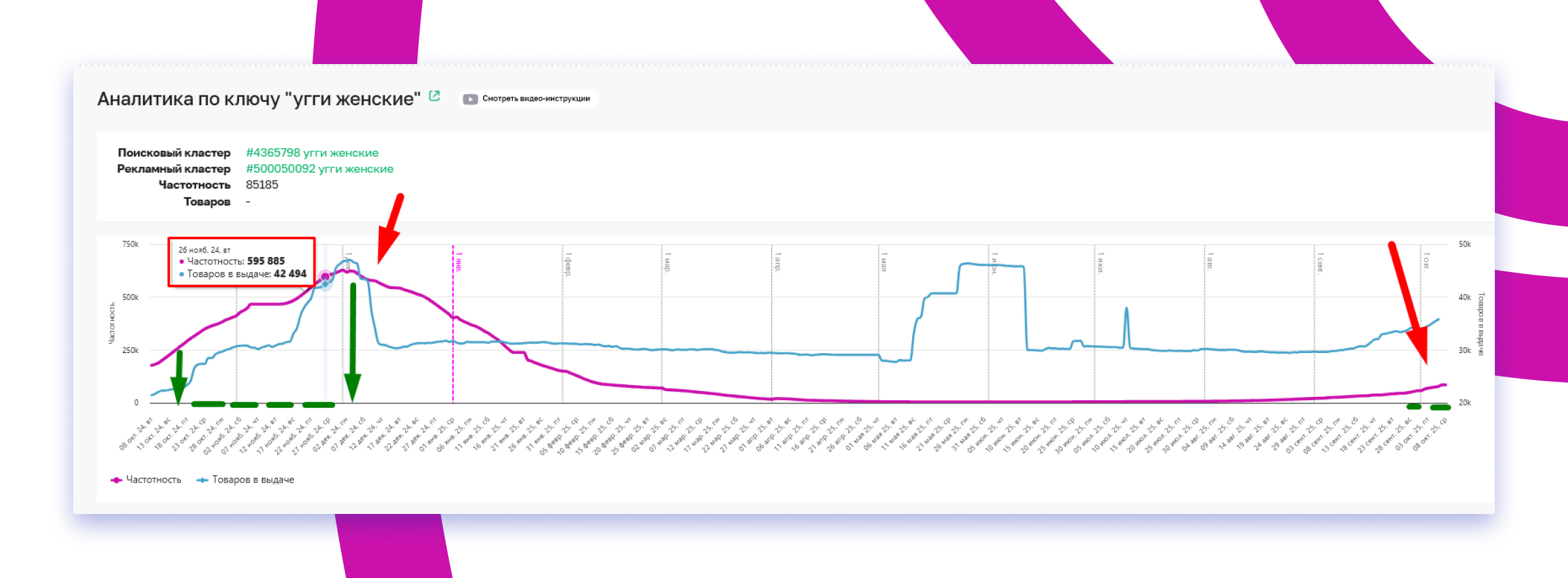Open external link icon beside the title
This screenshot has height=578, width=1568.
(434, 96)
